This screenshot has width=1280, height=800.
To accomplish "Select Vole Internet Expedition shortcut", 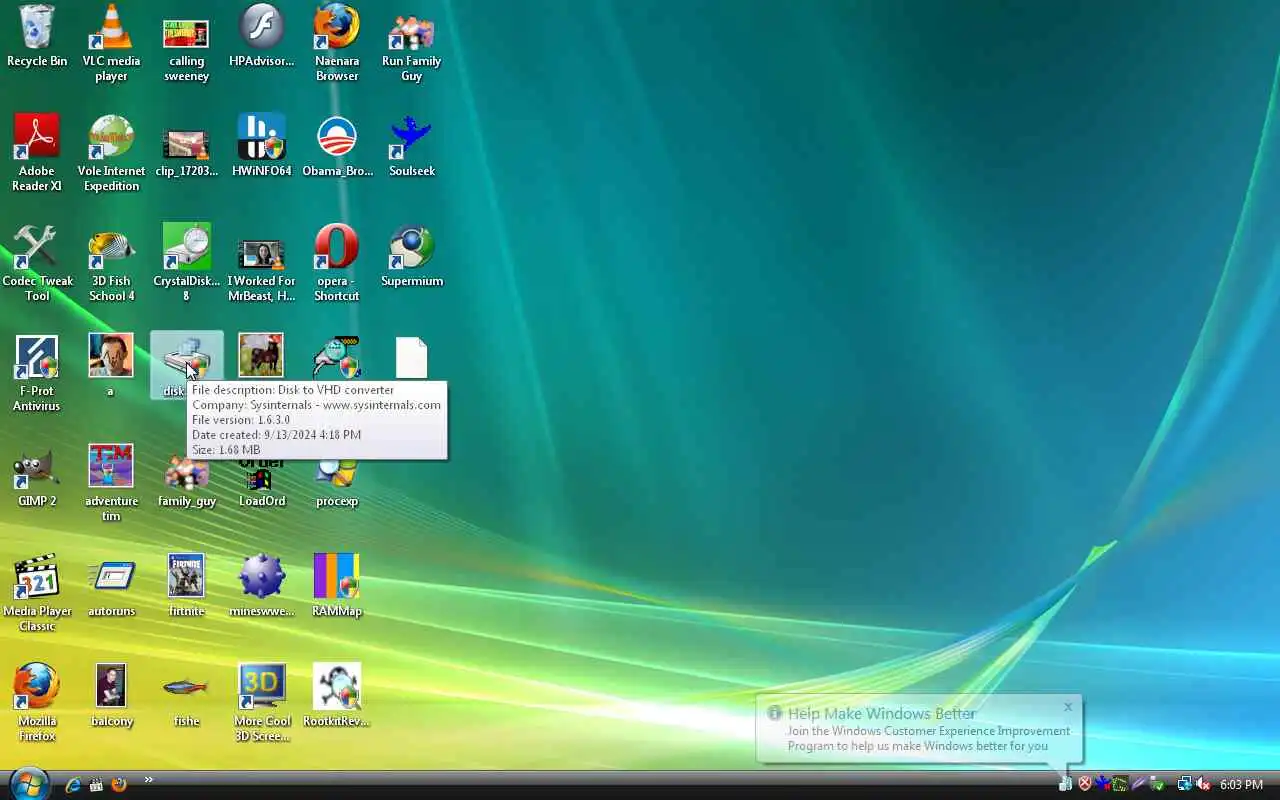I will (x=111, y=153).
